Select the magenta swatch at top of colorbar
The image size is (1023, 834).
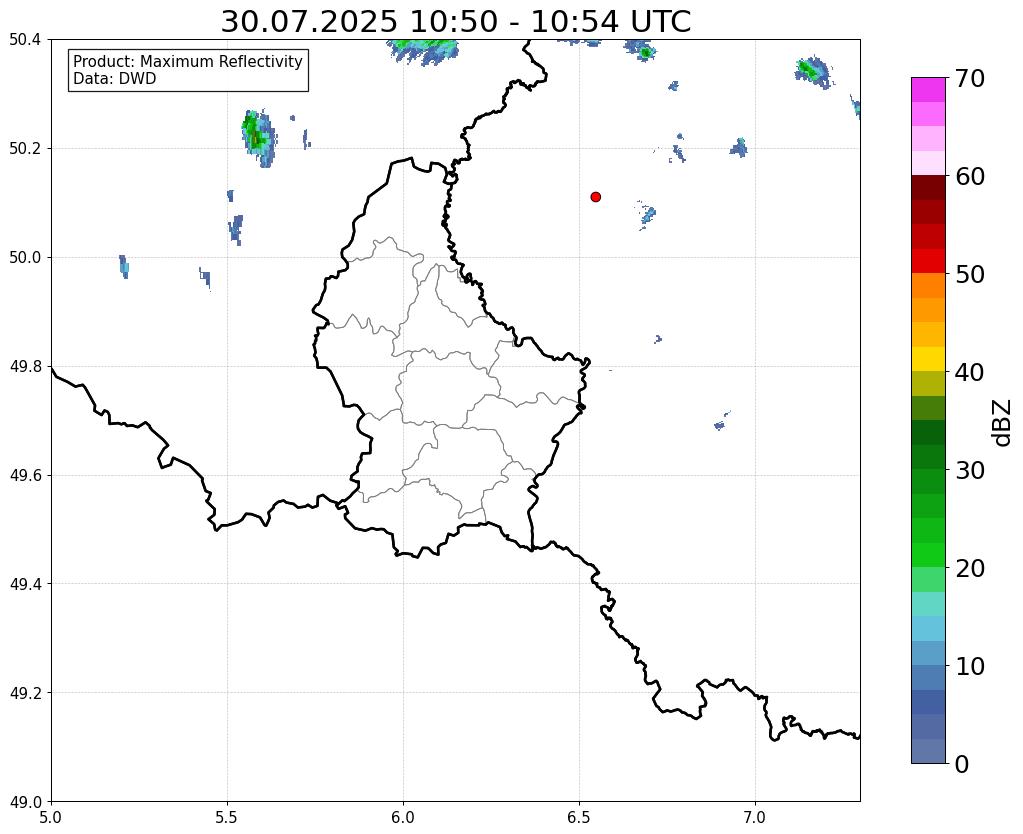928,89
